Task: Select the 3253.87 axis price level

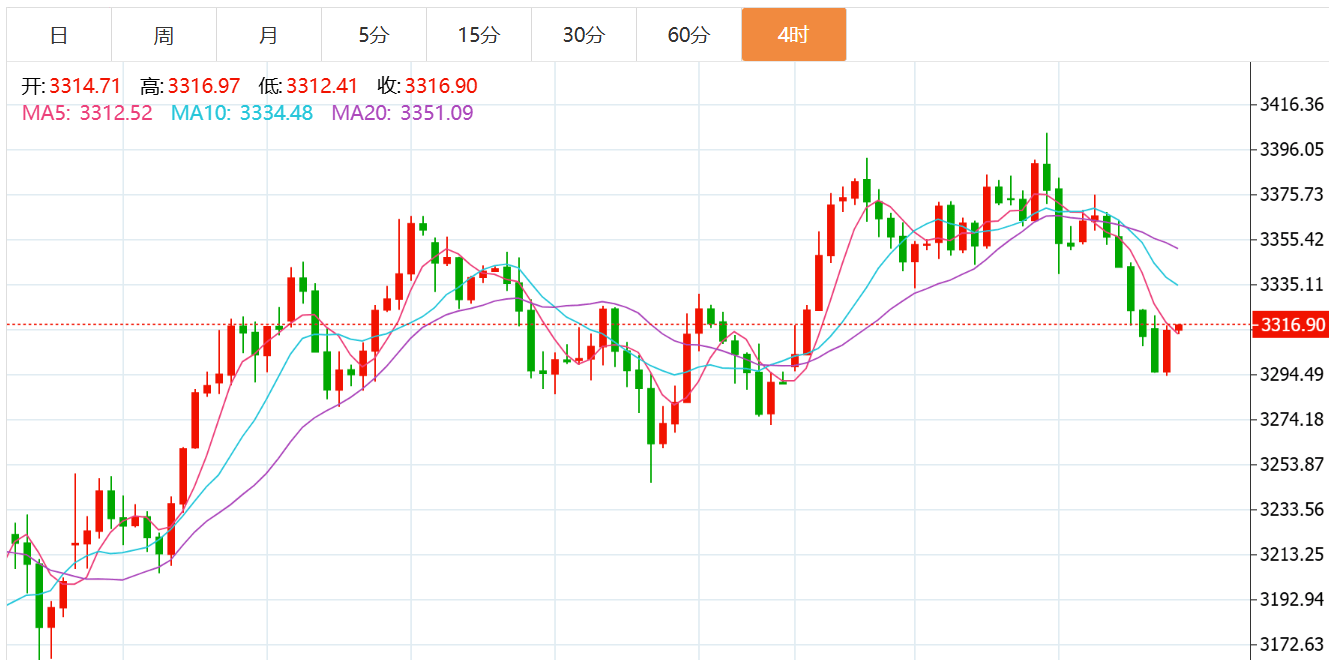Action: coord(1291,464)
